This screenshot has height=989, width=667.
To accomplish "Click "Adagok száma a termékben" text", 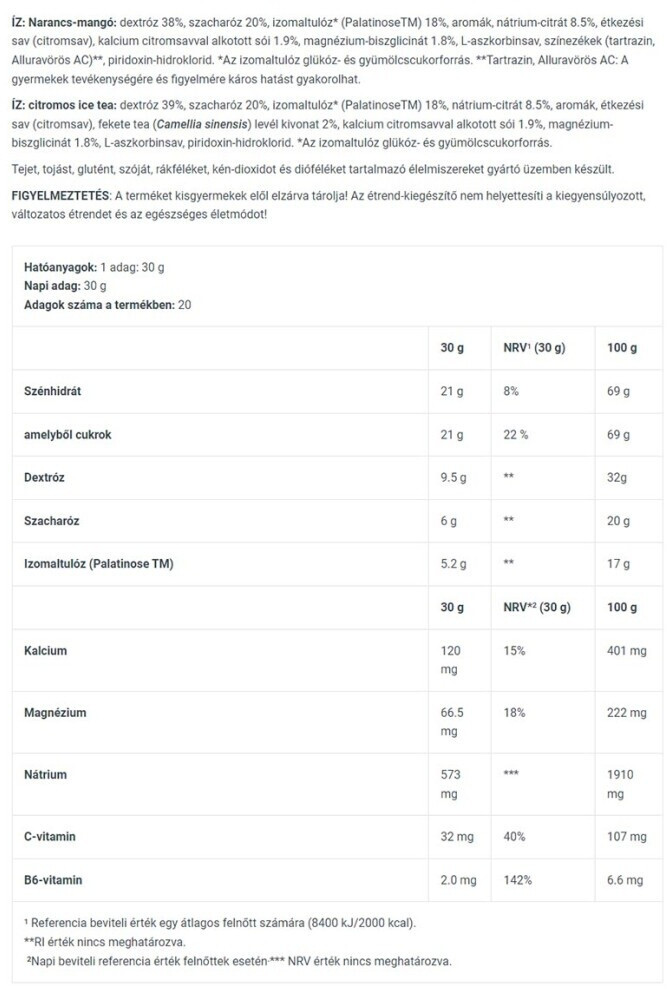I will [x=98, y=304].
